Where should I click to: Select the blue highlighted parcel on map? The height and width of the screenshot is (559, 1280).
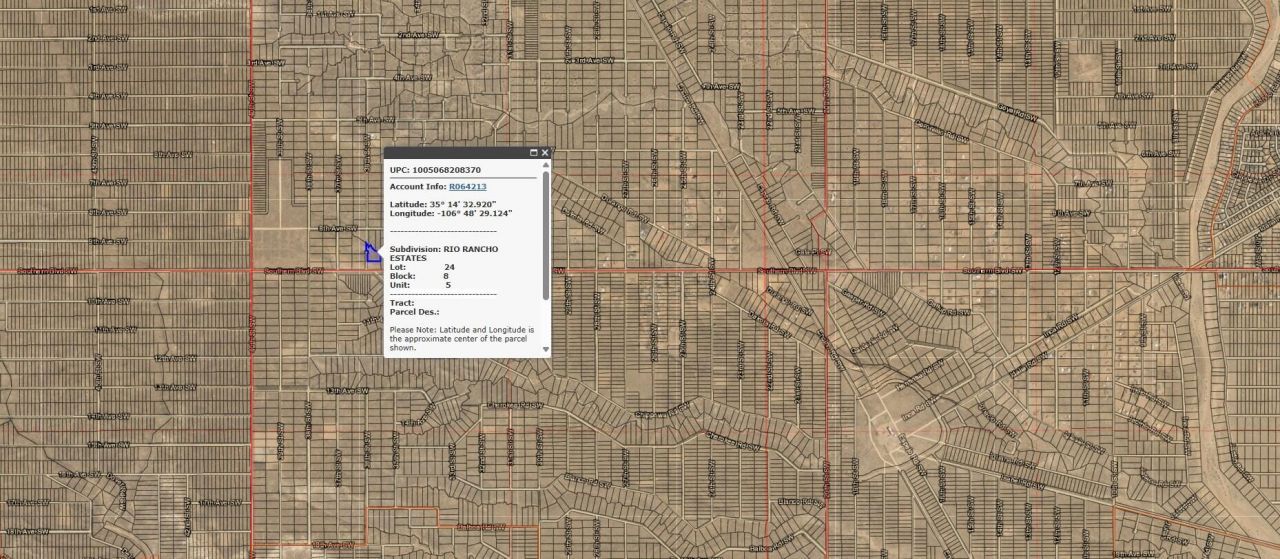click(x=373, y=254)
